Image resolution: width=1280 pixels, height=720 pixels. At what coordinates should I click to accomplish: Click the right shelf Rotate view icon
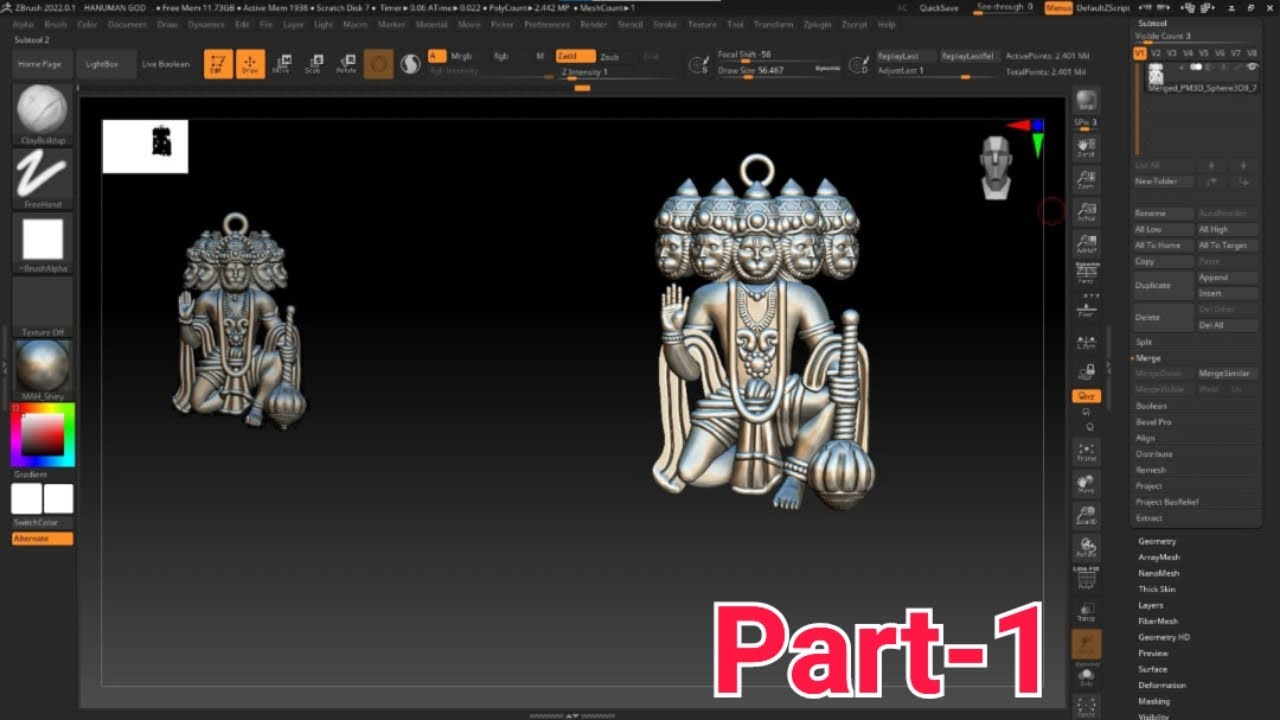[x=1086, y=547]
